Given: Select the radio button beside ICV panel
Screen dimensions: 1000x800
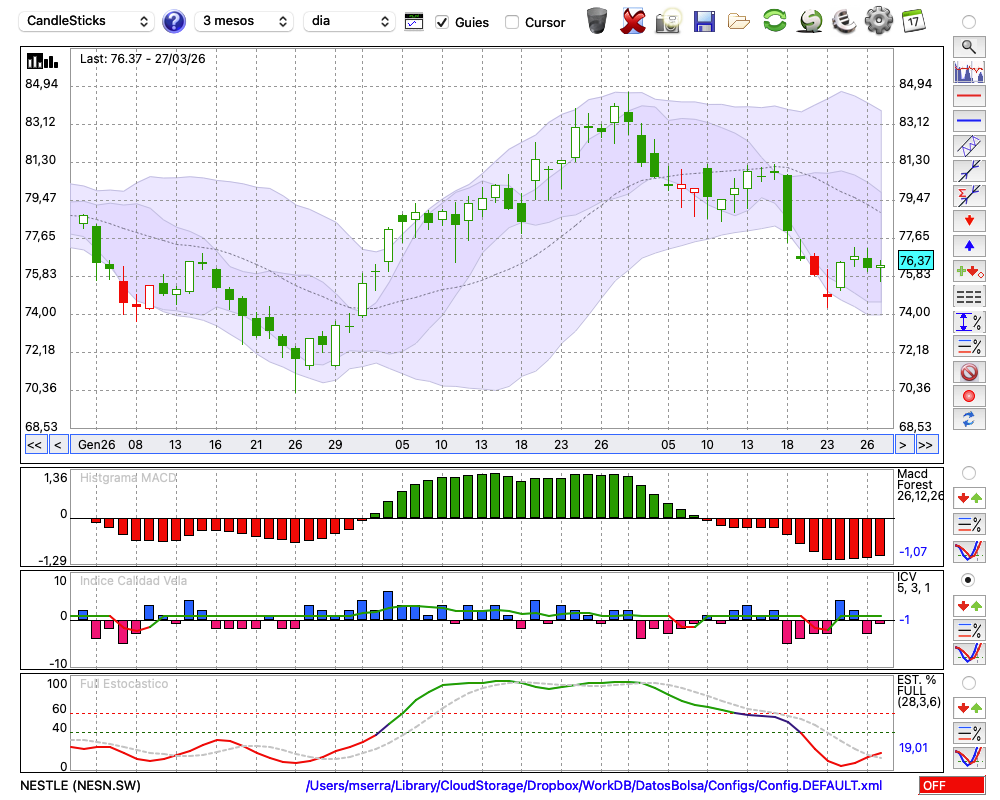Looking at the screenshot, I should (x=968, y=580).
